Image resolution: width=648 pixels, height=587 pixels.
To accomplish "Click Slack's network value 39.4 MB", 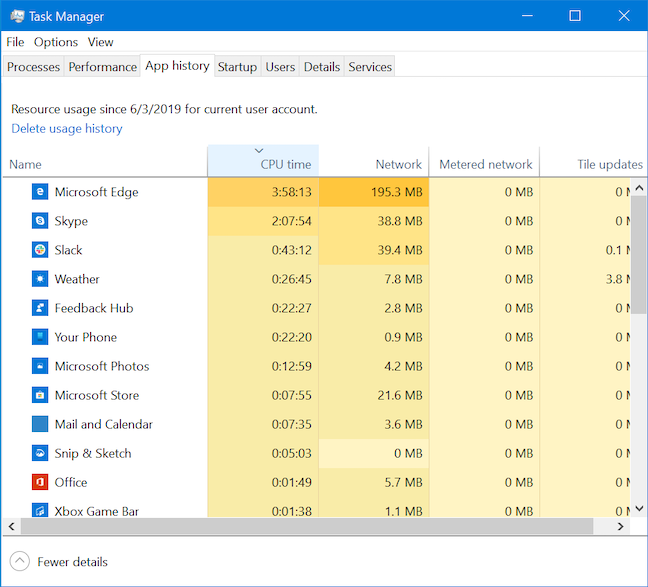I will tap(400, 250).
